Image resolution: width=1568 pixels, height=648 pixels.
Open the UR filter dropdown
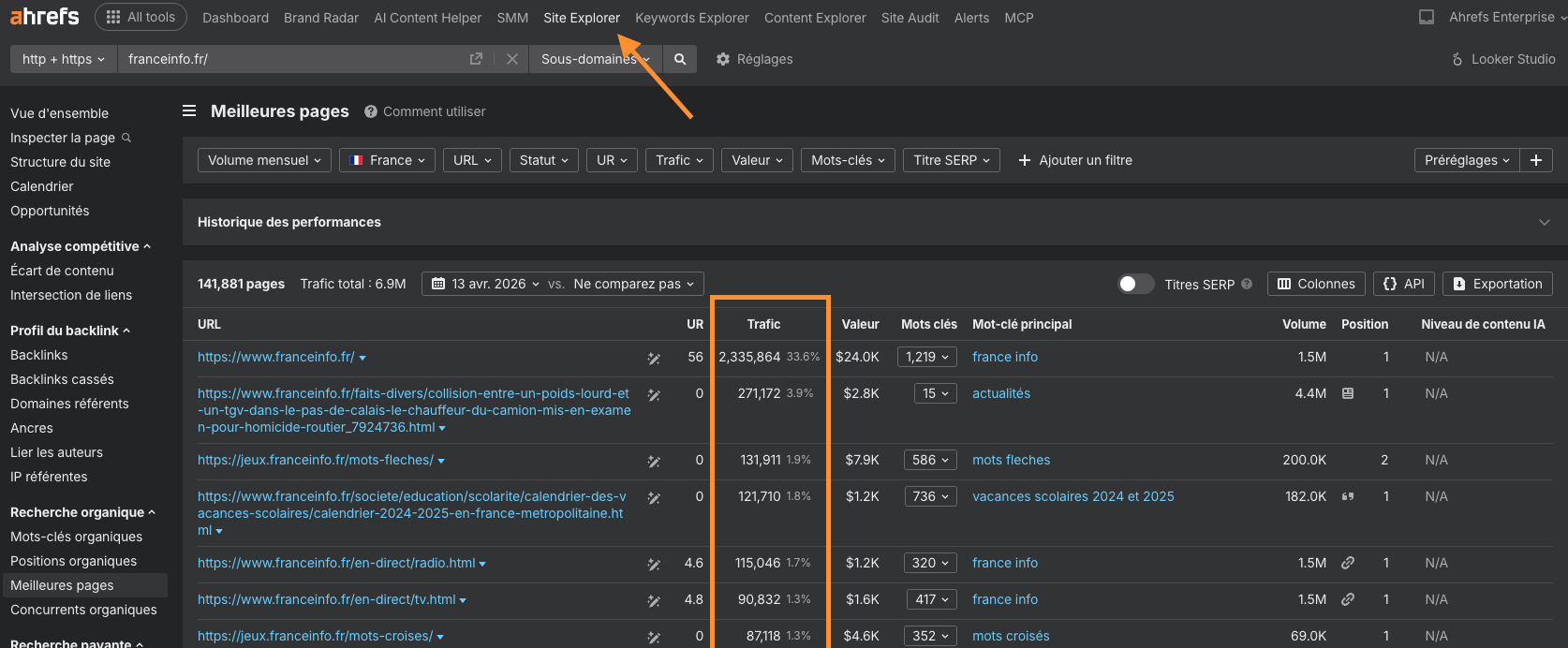click(613, 160)
